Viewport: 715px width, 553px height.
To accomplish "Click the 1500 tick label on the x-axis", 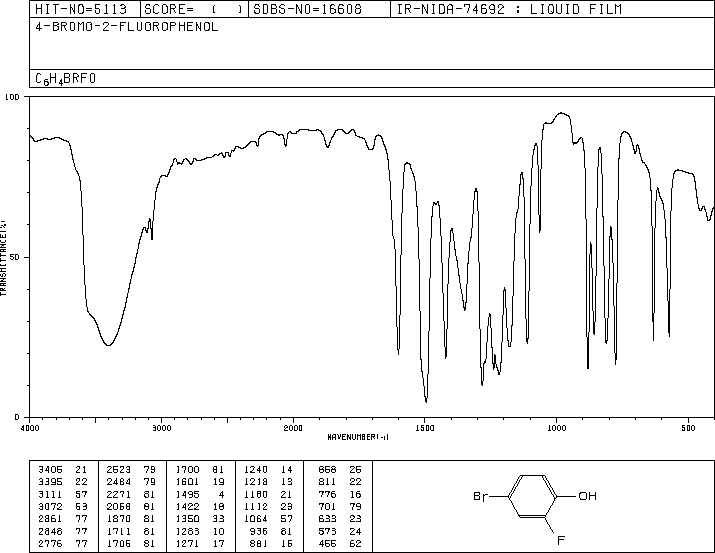I will (x=425, y=428).
